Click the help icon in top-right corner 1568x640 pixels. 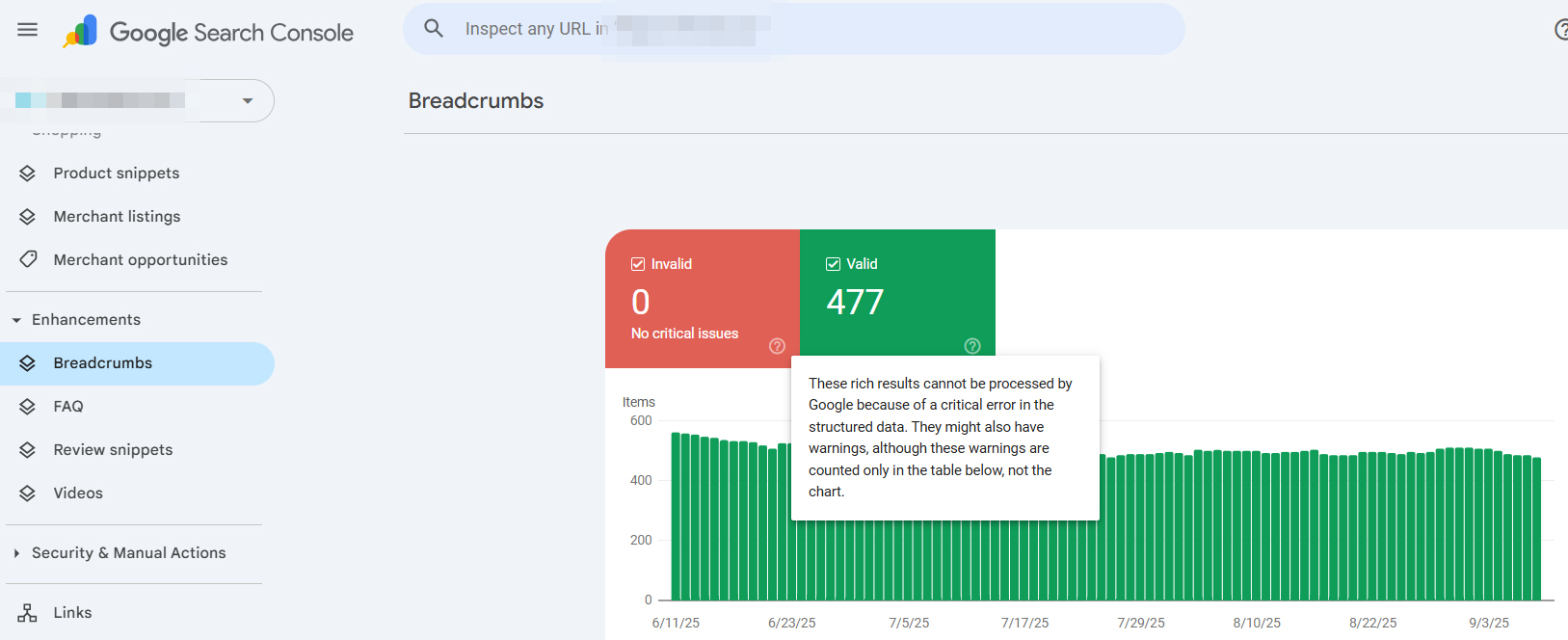pyautogui.click(x=1560, y=30)
